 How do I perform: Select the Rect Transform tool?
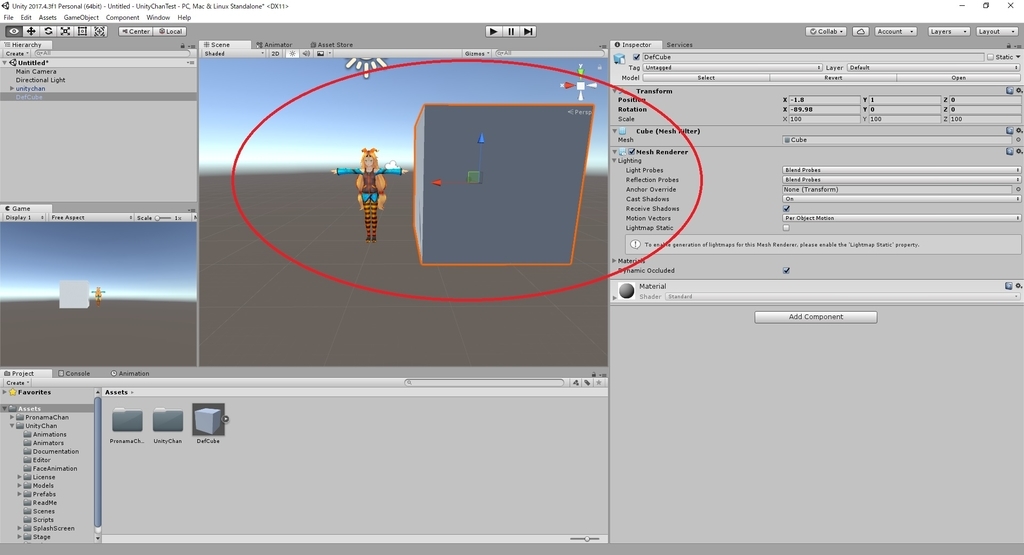click(x=82, y=31)
